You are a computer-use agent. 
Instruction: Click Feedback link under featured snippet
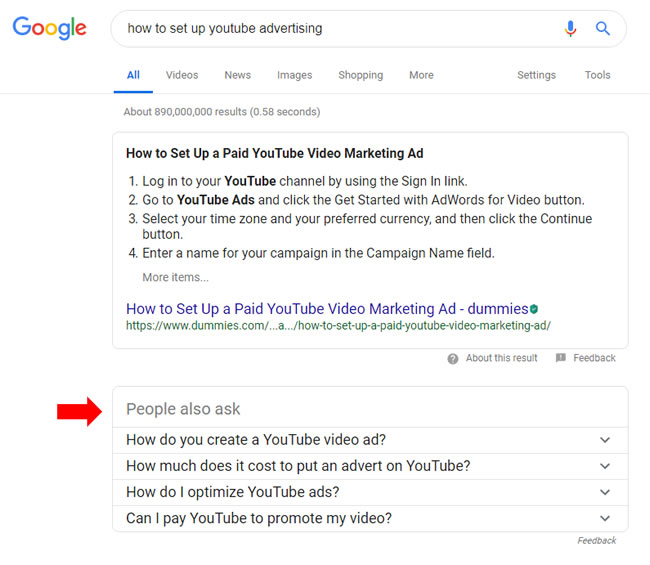594,358
